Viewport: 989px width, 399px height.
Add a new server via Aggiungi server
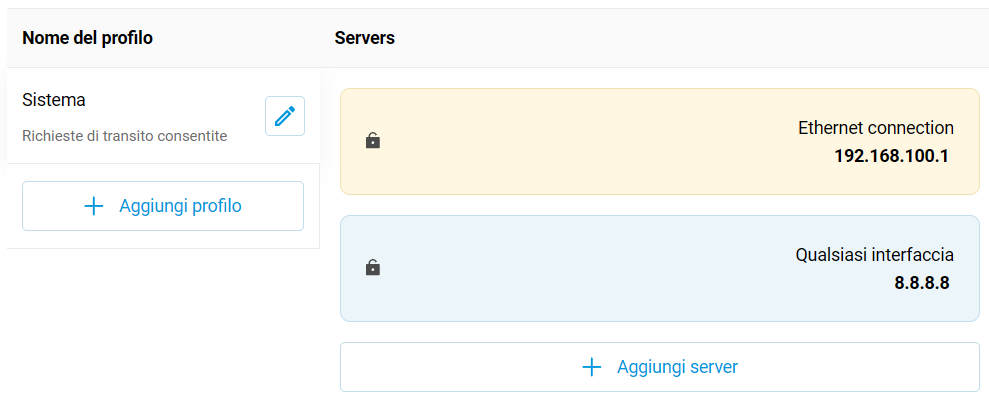click(x=660, y=367)
